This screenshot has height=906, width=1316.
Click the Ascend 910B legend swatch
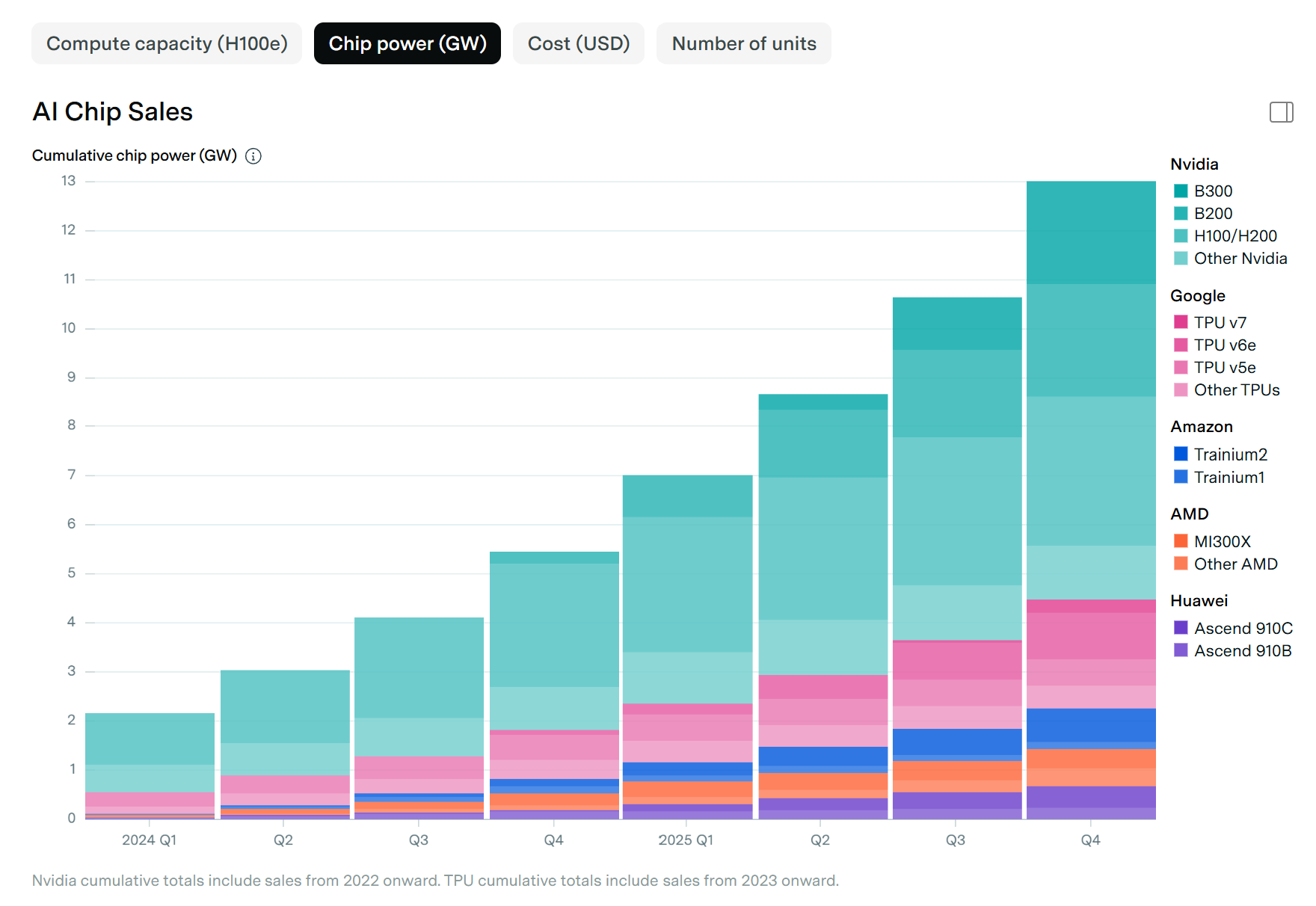pos(1181,650)
